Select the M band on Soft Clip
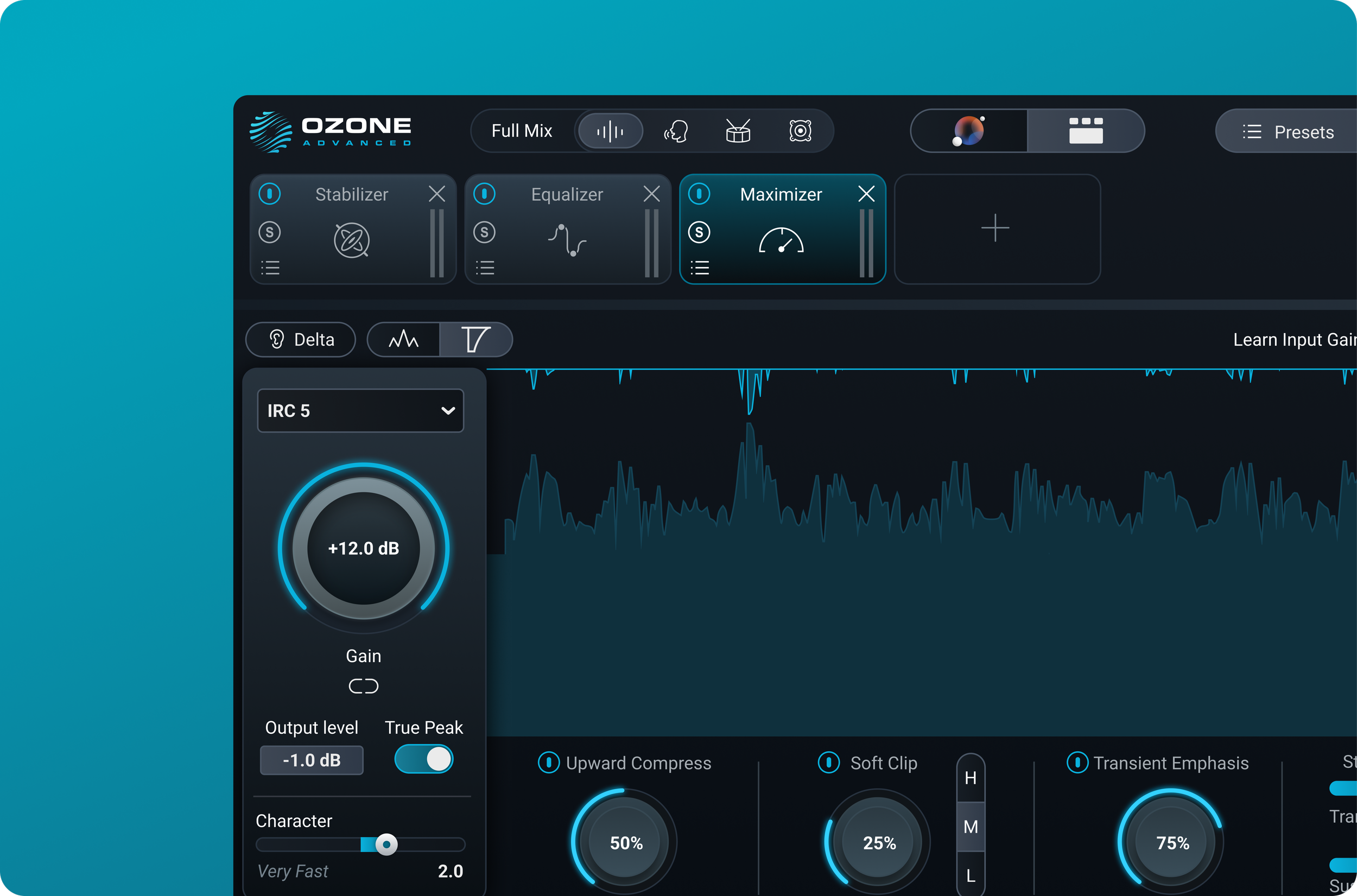 970,827
